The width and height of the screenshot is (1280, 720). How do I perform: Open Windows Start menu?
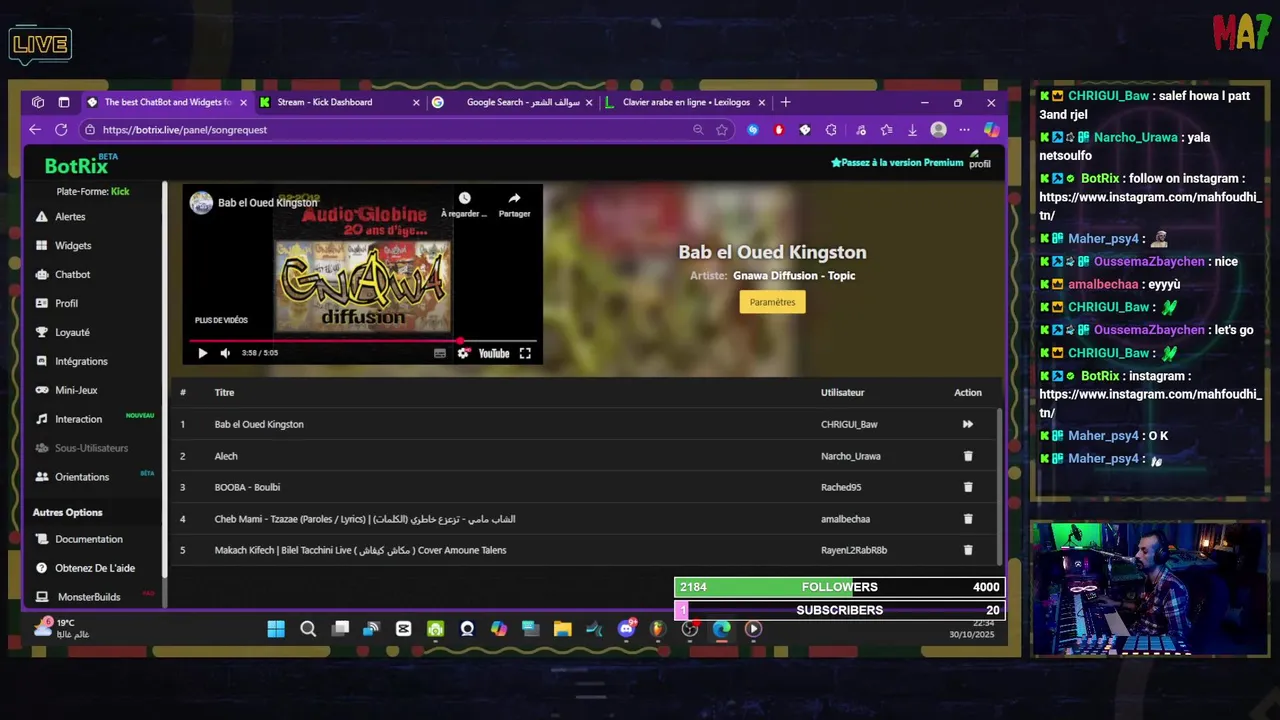[276, 629]
